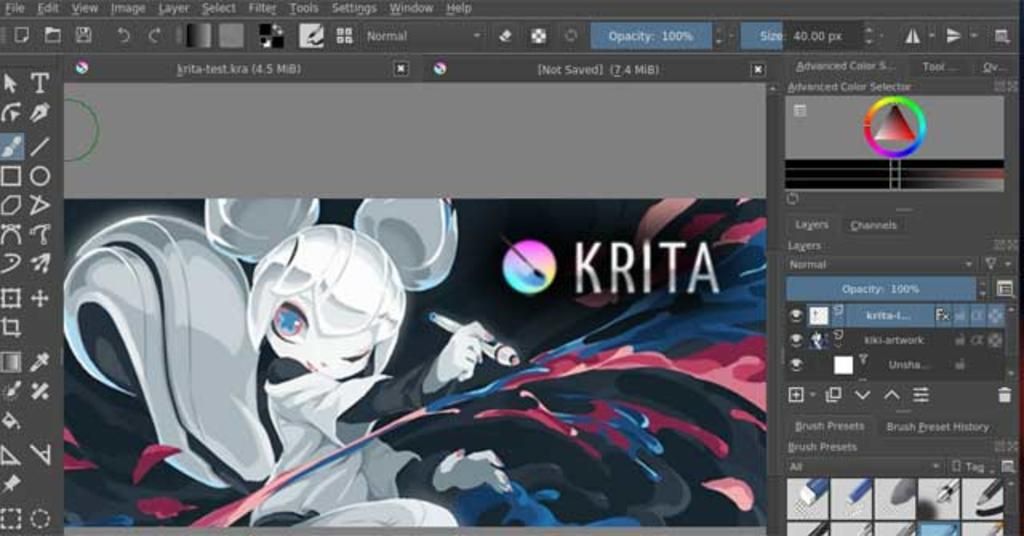
Task: Click the Duplicate layer icon
Action: click(x=833, y=395)
